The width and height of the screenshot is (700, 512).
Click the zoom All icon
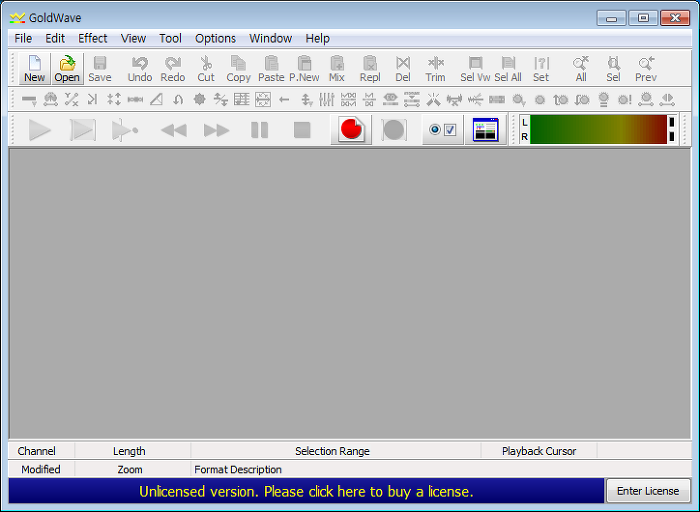(581, 69)
